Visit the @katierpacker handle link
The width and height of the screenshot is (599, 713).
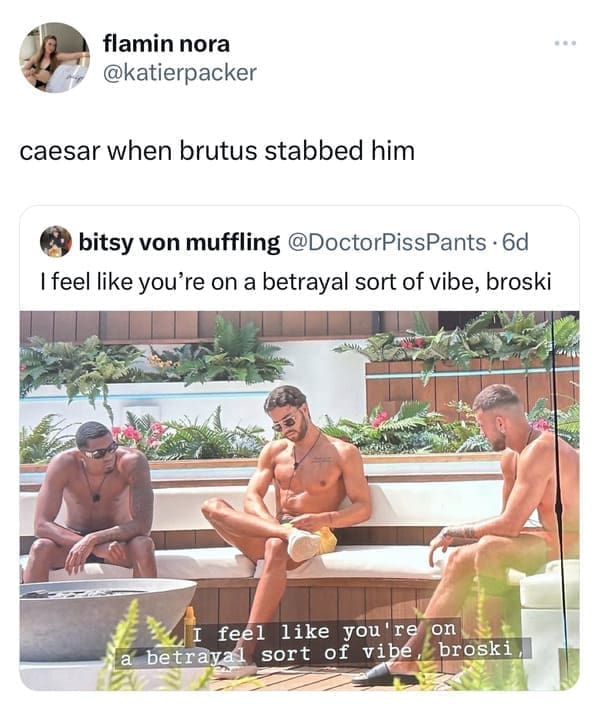pyautogui.click(x=180, y=72)
